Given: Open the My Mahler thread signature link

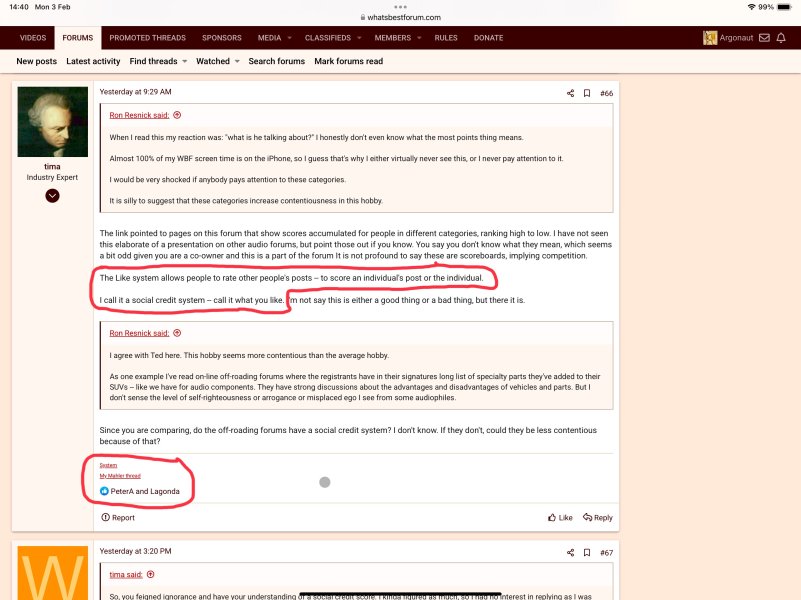Looking at the screenshot, I should (x=120, y=476).
